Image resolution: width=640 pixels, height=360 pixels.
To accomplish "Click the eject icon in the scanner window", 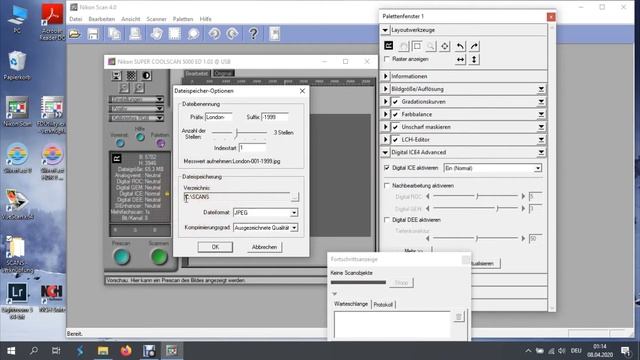I will 117,76.
